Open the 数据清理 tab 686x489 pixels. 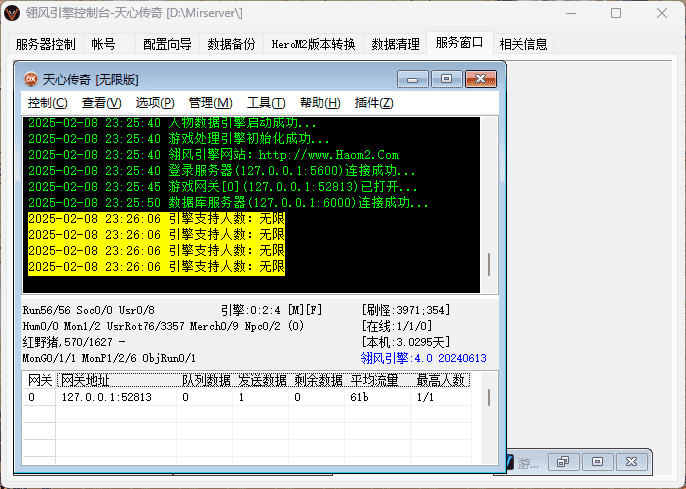point(395,44)
